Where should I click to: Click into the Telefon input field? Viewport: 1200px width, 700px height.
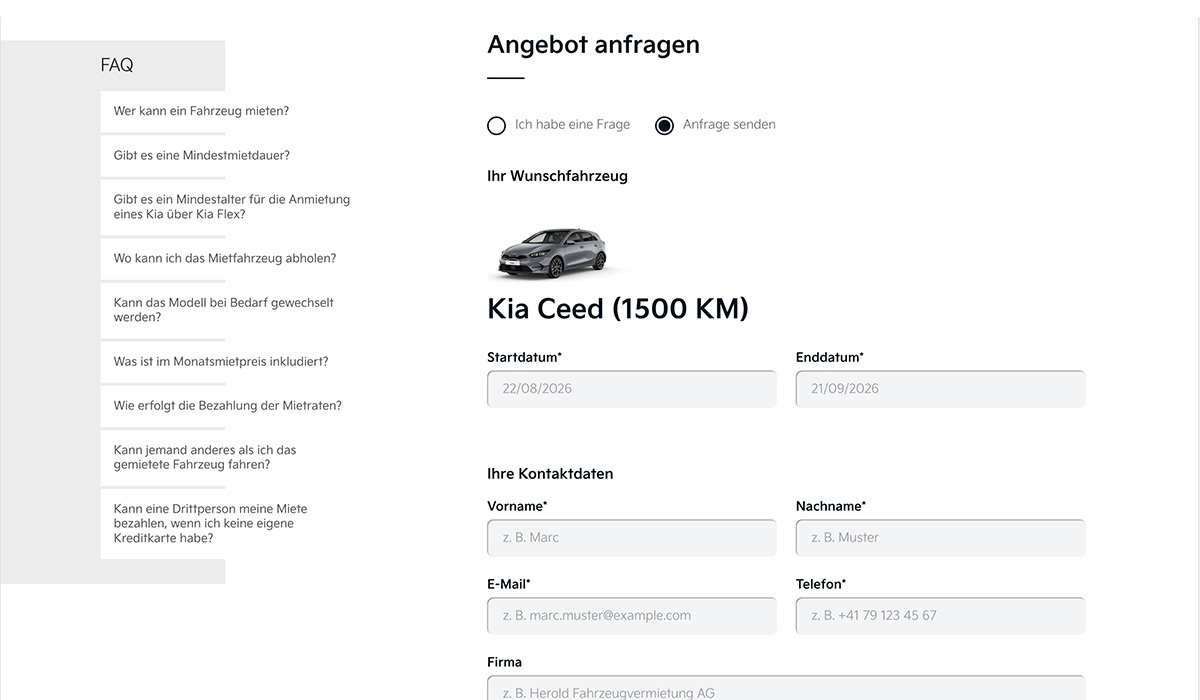tap(941, 616)
